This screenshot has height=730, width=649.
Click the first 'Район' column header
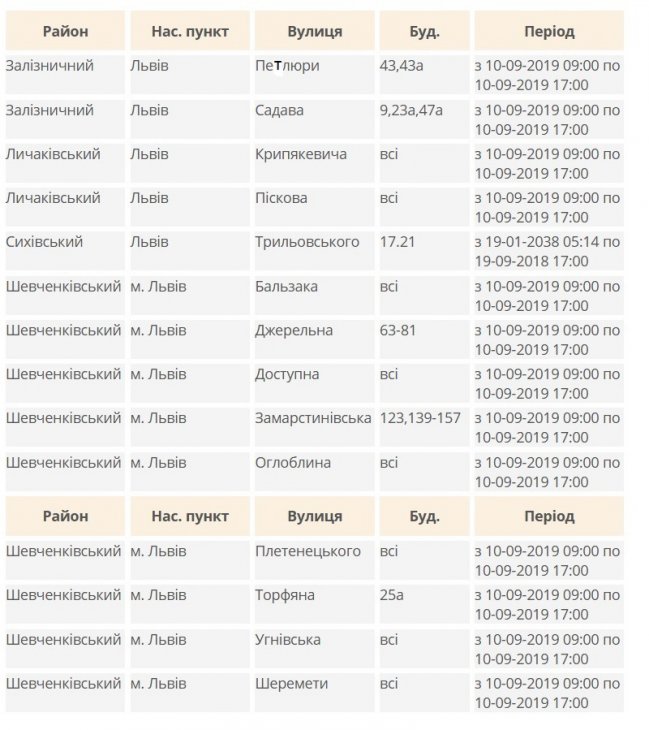click(x=65, y=32)
